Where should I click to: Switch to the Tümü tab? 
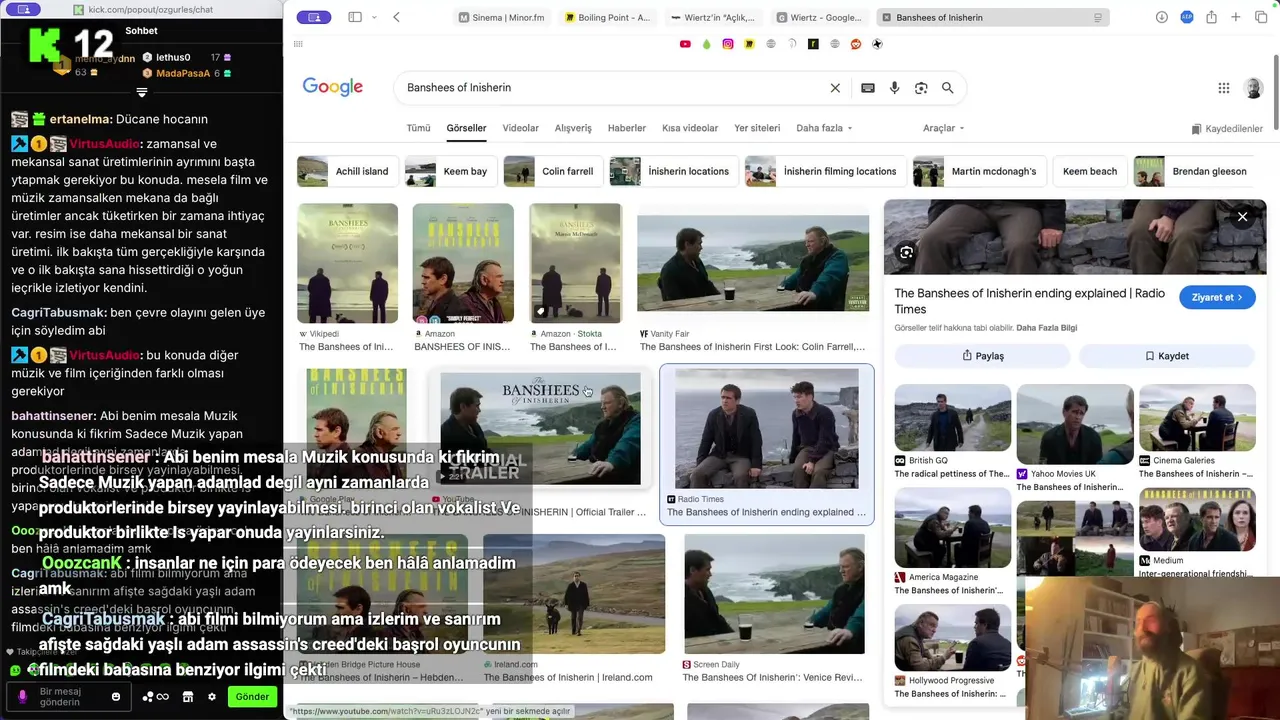(x=418, y=128)
